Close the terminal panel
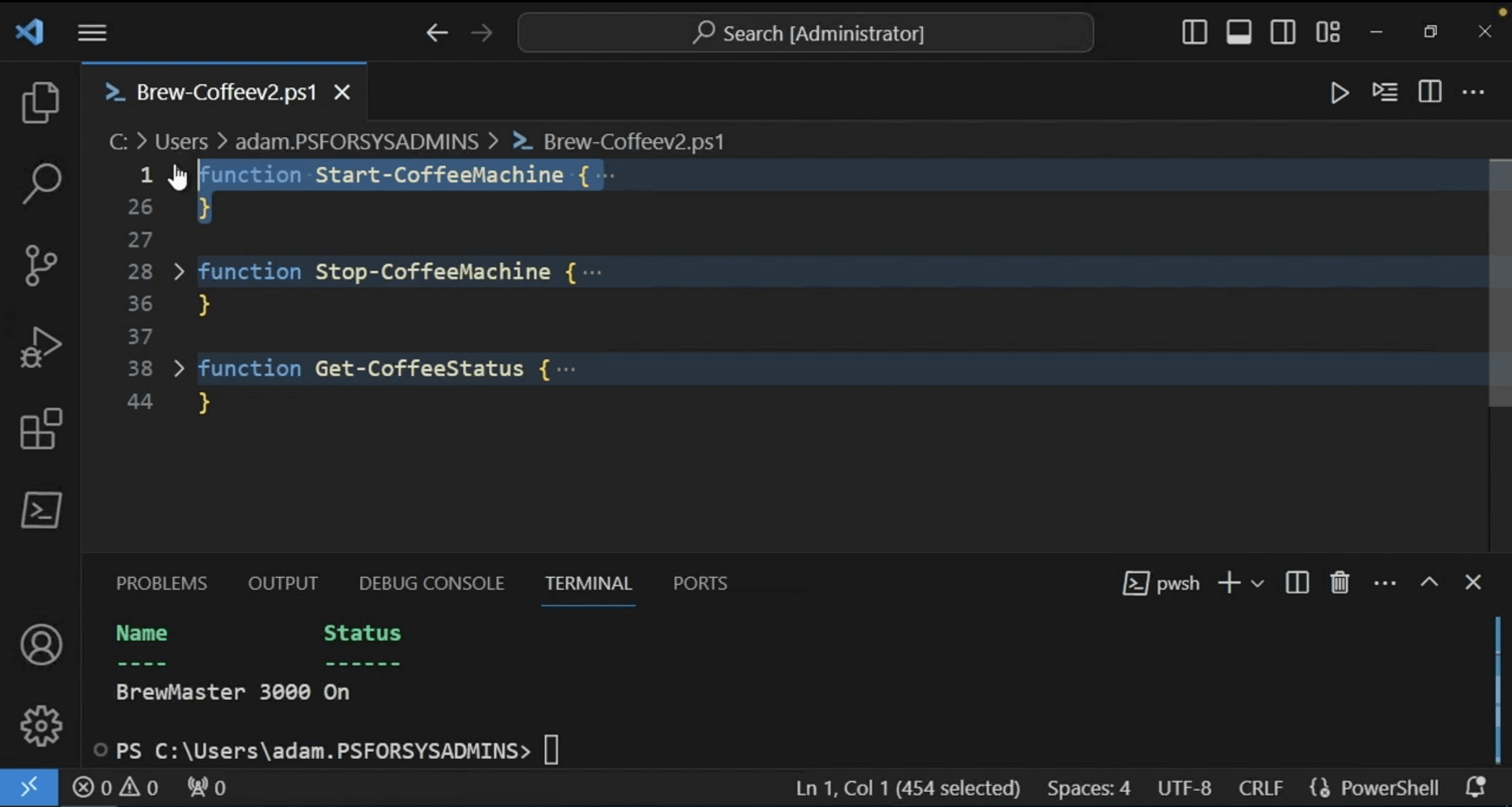 point(1473,583)
